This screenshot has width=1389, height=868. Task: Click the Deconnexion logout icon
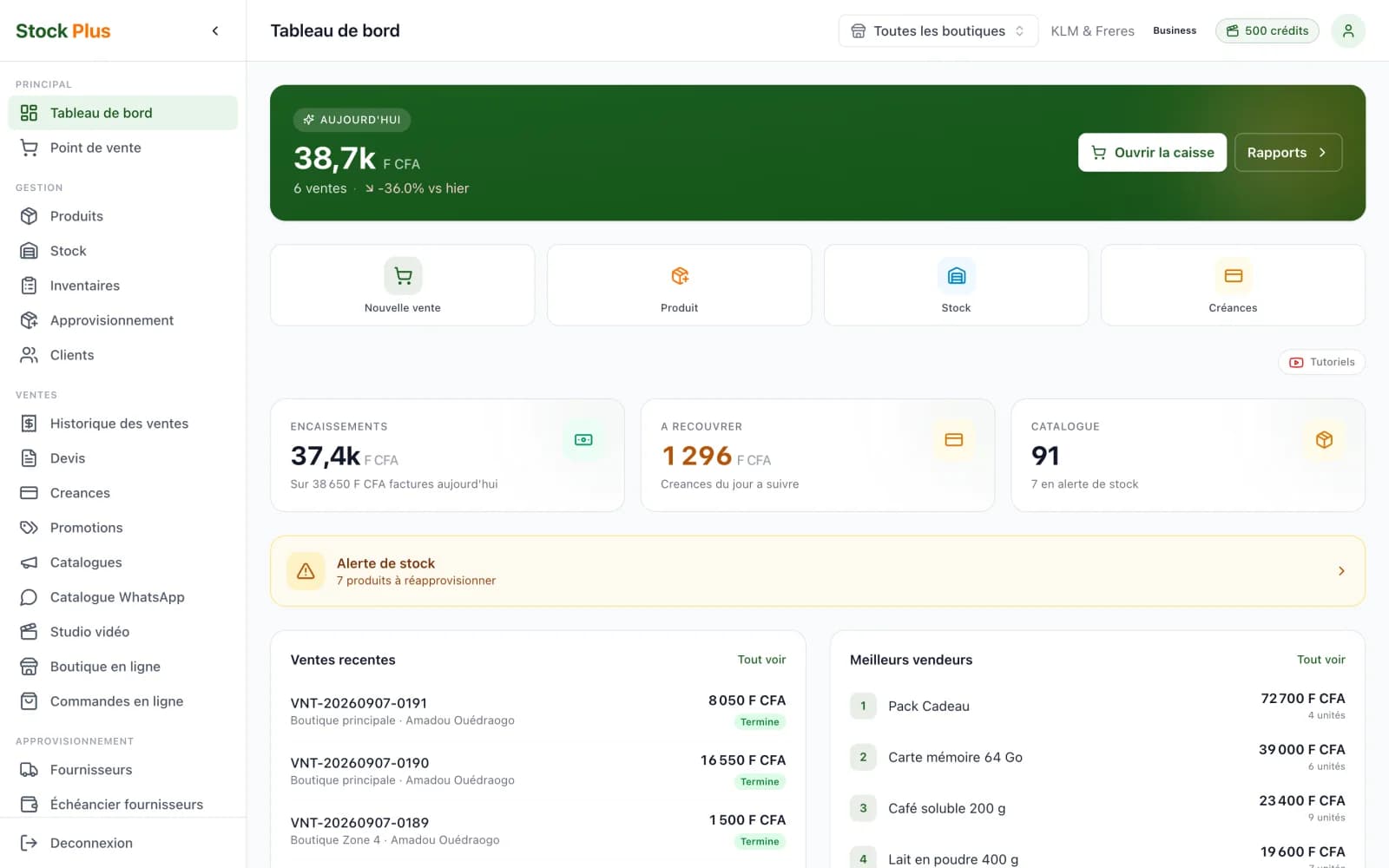click(x=30, y=843)
